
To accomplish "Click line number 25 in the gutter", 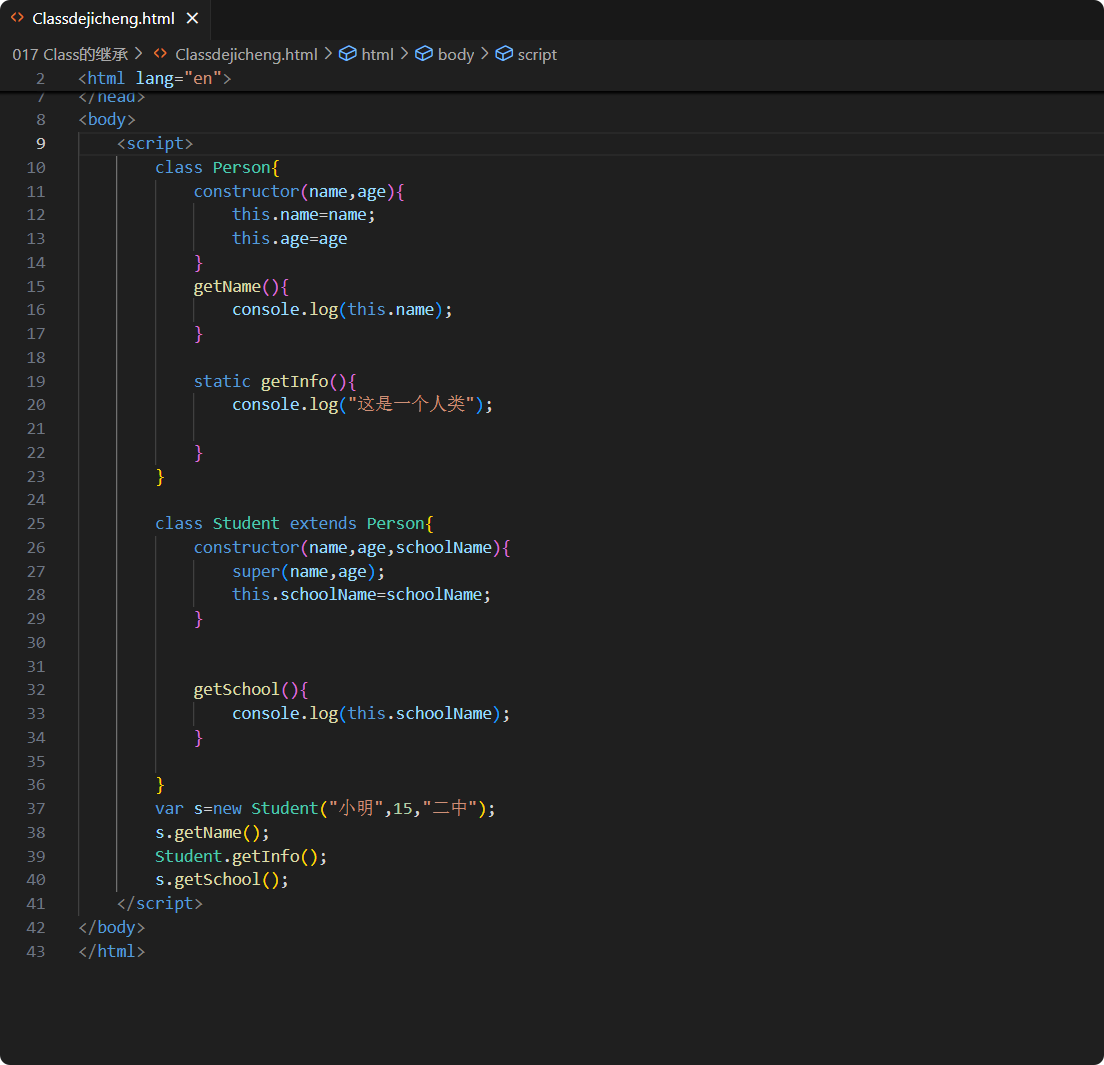I will point(36,523).
